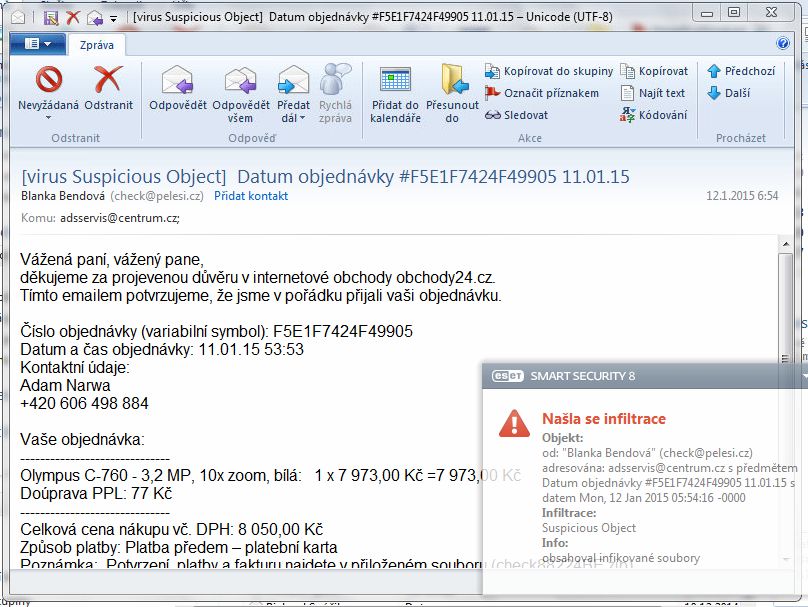Screen dimensions: 808x607
Task: Switch to the Zpráva ribbon tab
Action: pos(96,45)
